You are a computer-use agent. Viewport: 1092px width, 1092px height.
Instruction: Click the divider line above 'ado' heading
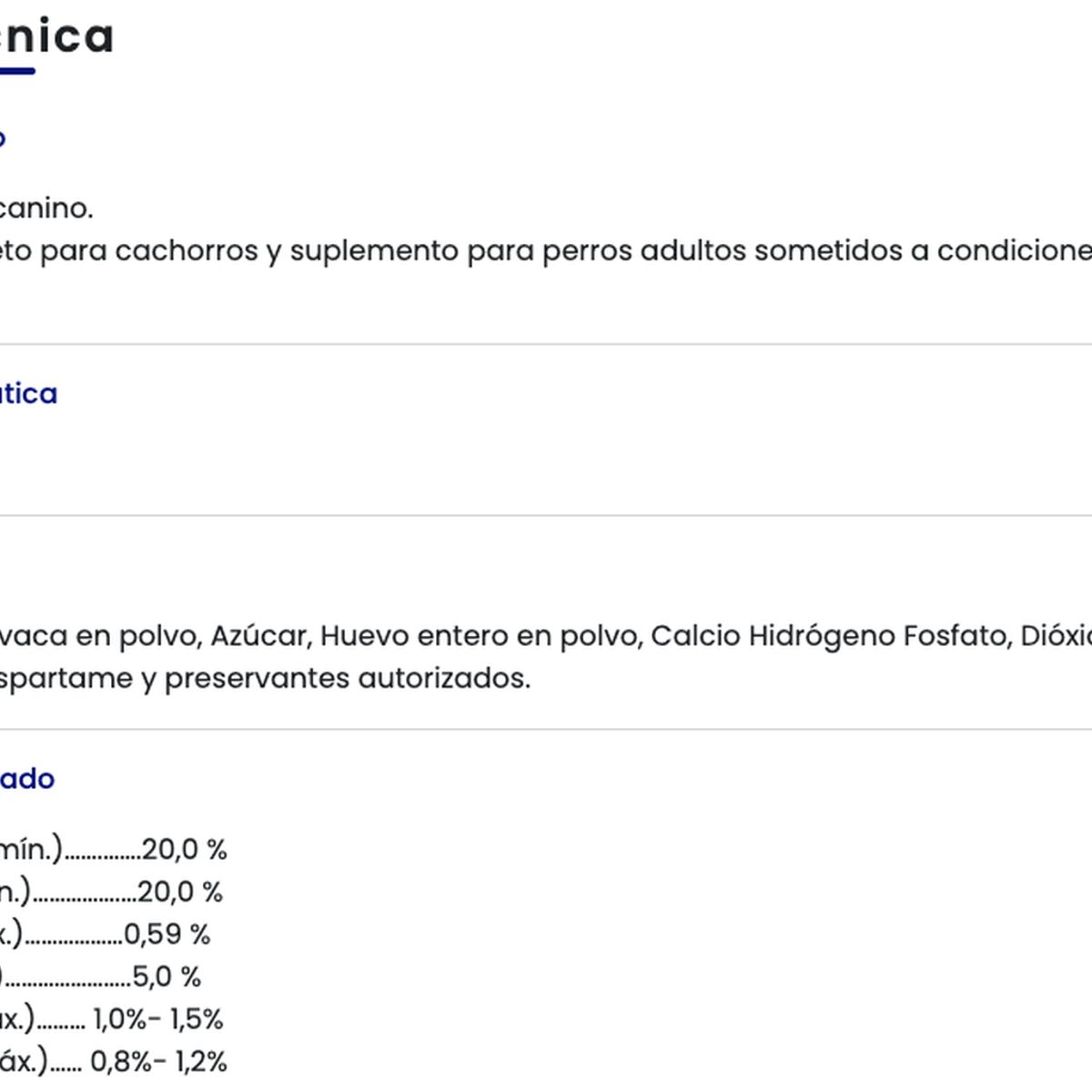[x=546, y=729]
